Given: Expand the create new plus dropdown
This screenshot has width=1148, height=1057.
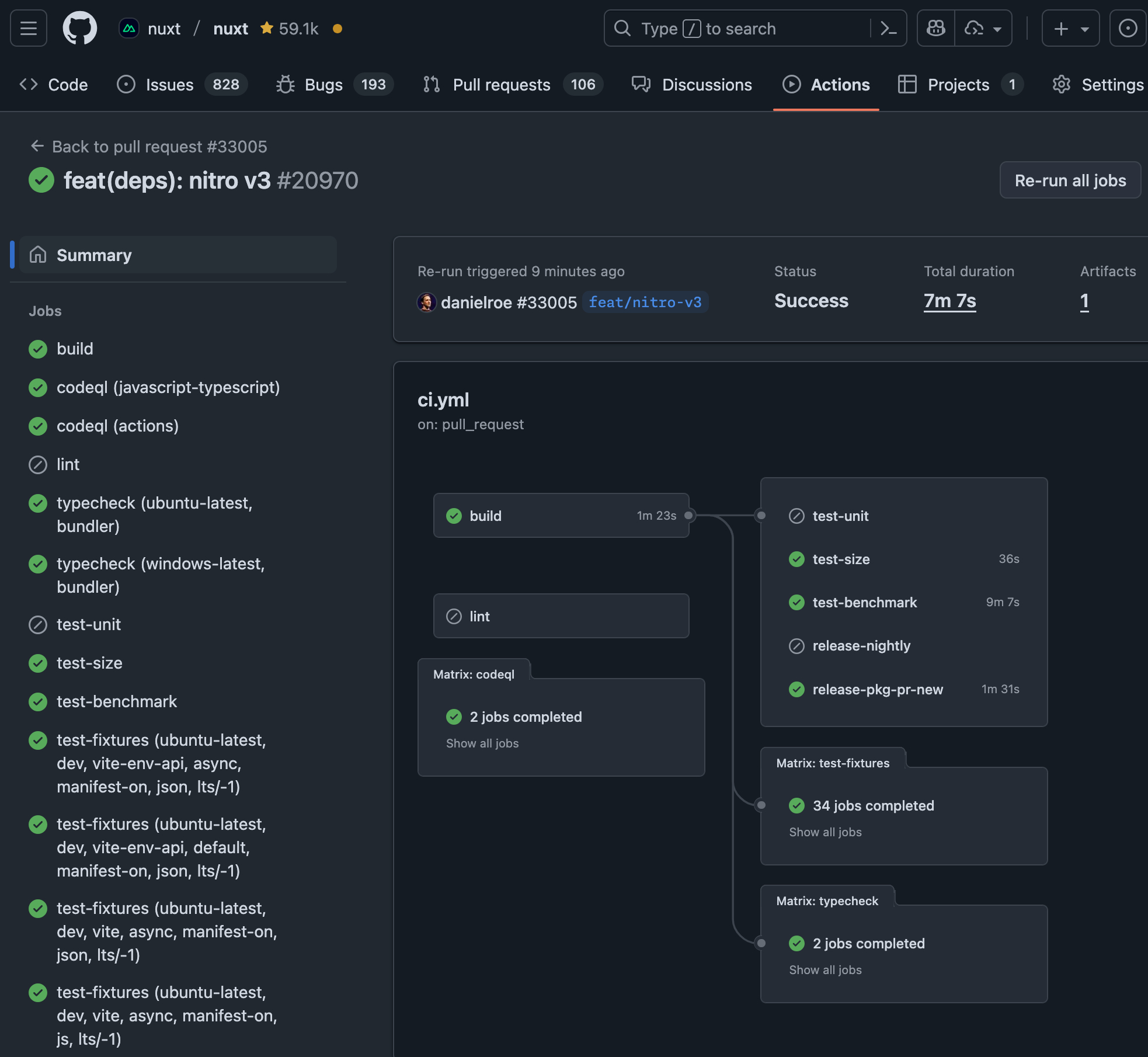Looking at the screenshot, I should [1070, 28].
